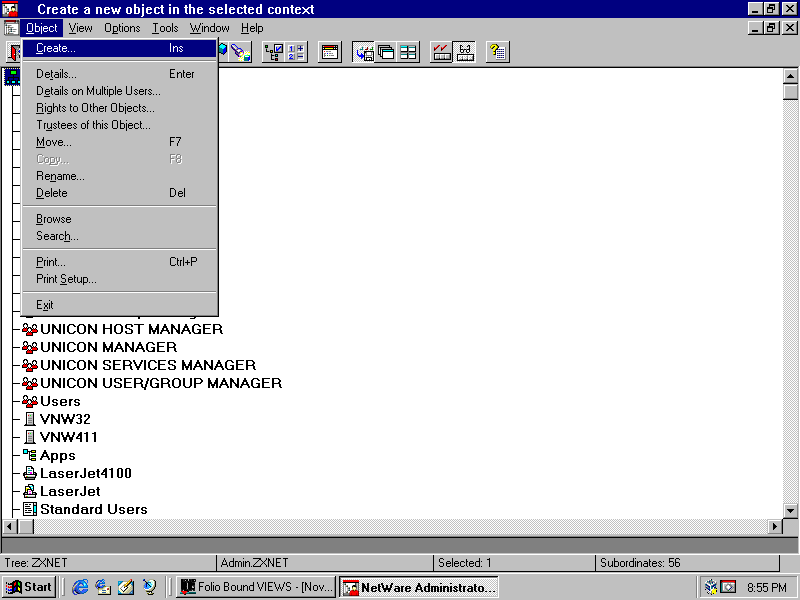Viewport: 800px width, 600px height.
Task: Click the vertical scrollbar up arrow
Action: [x=790, y=76]
